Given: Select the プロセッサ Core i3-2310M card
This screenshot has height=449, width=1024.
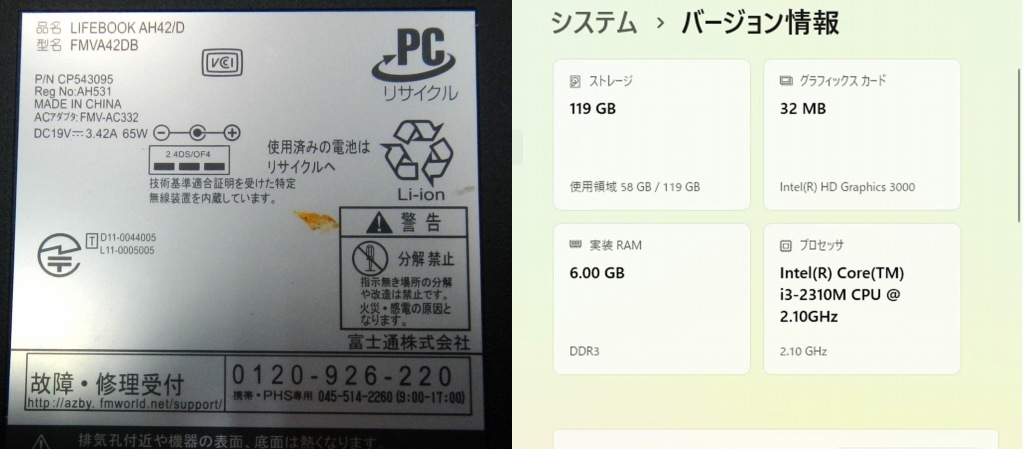Looking at the screenshot, I should coord(862,299).
